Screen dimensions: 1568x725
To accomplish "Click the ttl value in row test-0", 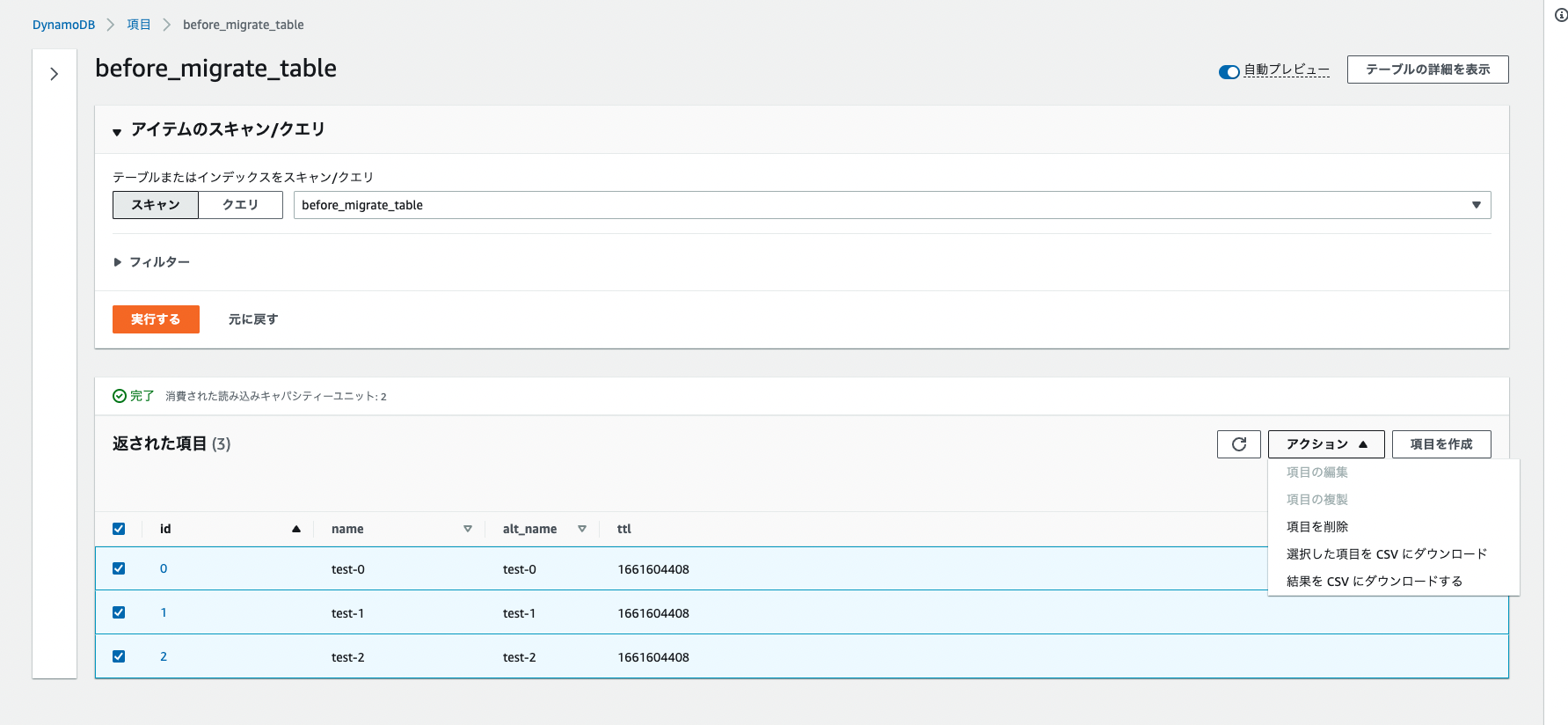I will click(x=653, y=569).
